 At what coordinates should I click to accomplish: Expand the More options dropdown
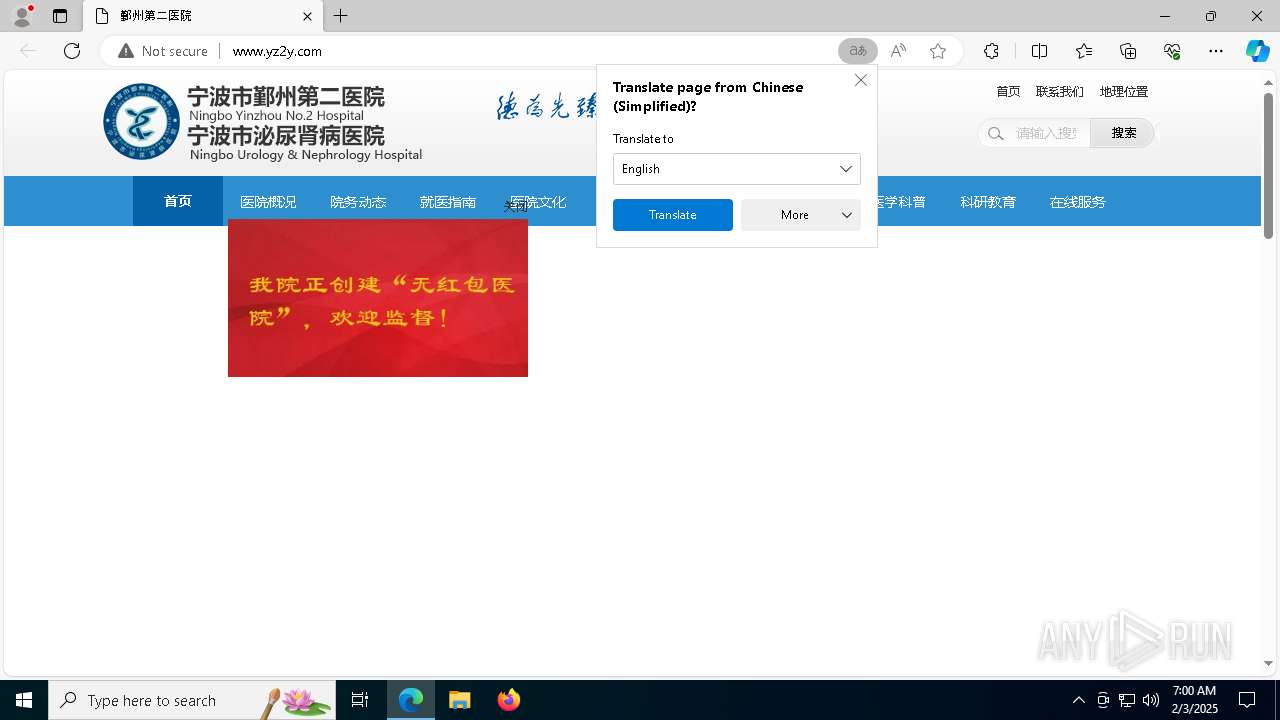pos(801,215)
